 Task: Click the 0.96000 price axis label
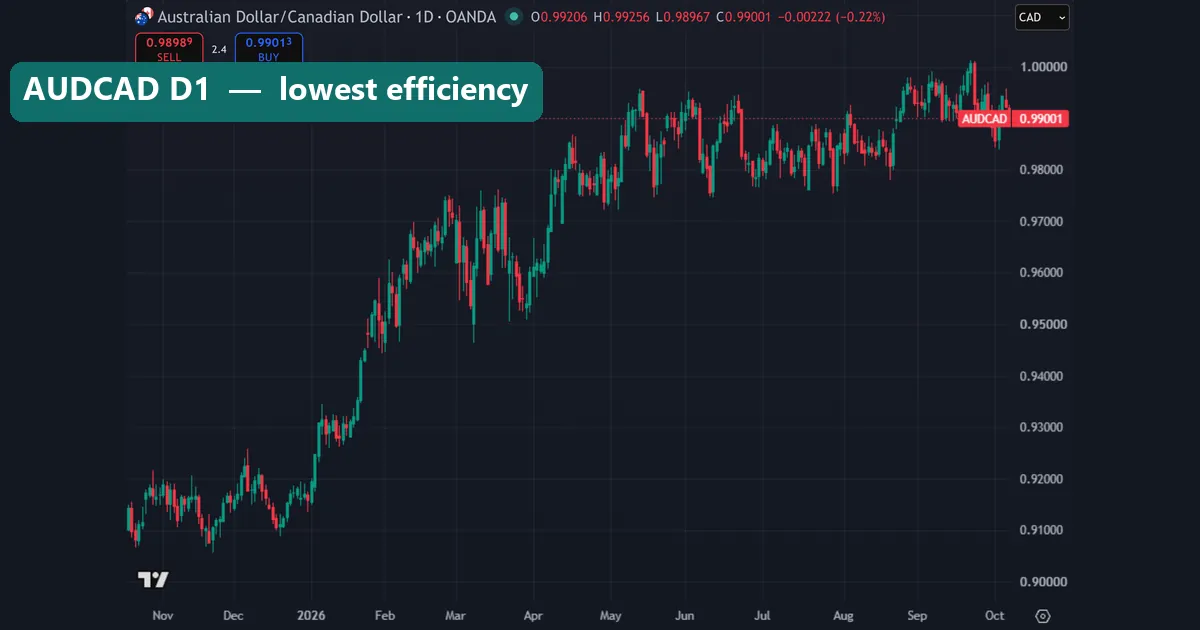[x=1041, y=273]
